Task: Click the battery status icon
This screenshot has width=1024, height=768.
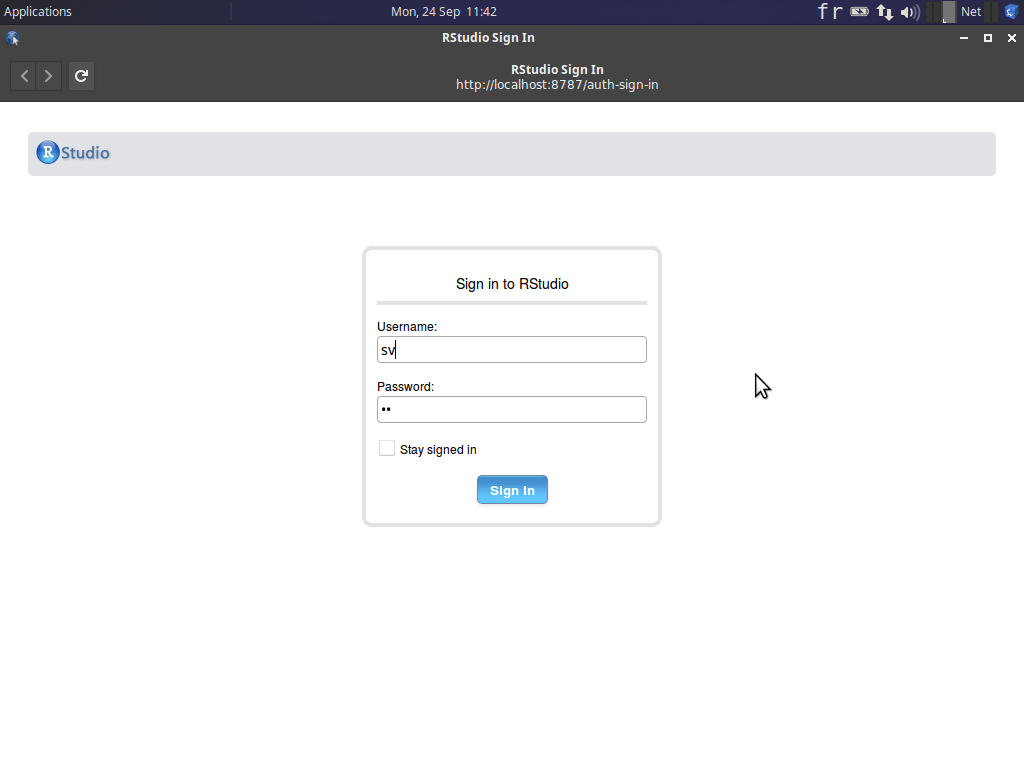Action: coord(859,11)
